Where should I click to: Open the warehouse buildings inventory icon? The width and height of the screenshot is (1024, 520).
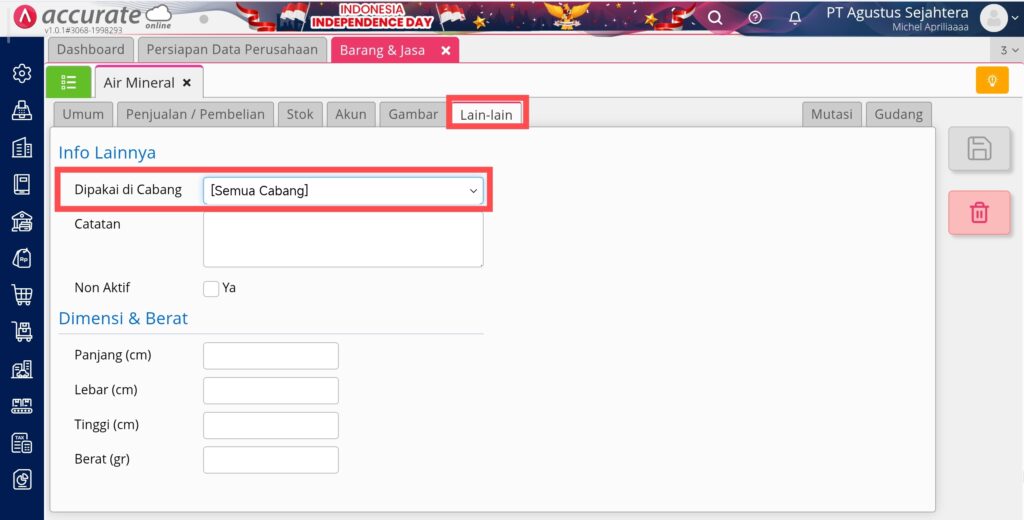[22, 370]
